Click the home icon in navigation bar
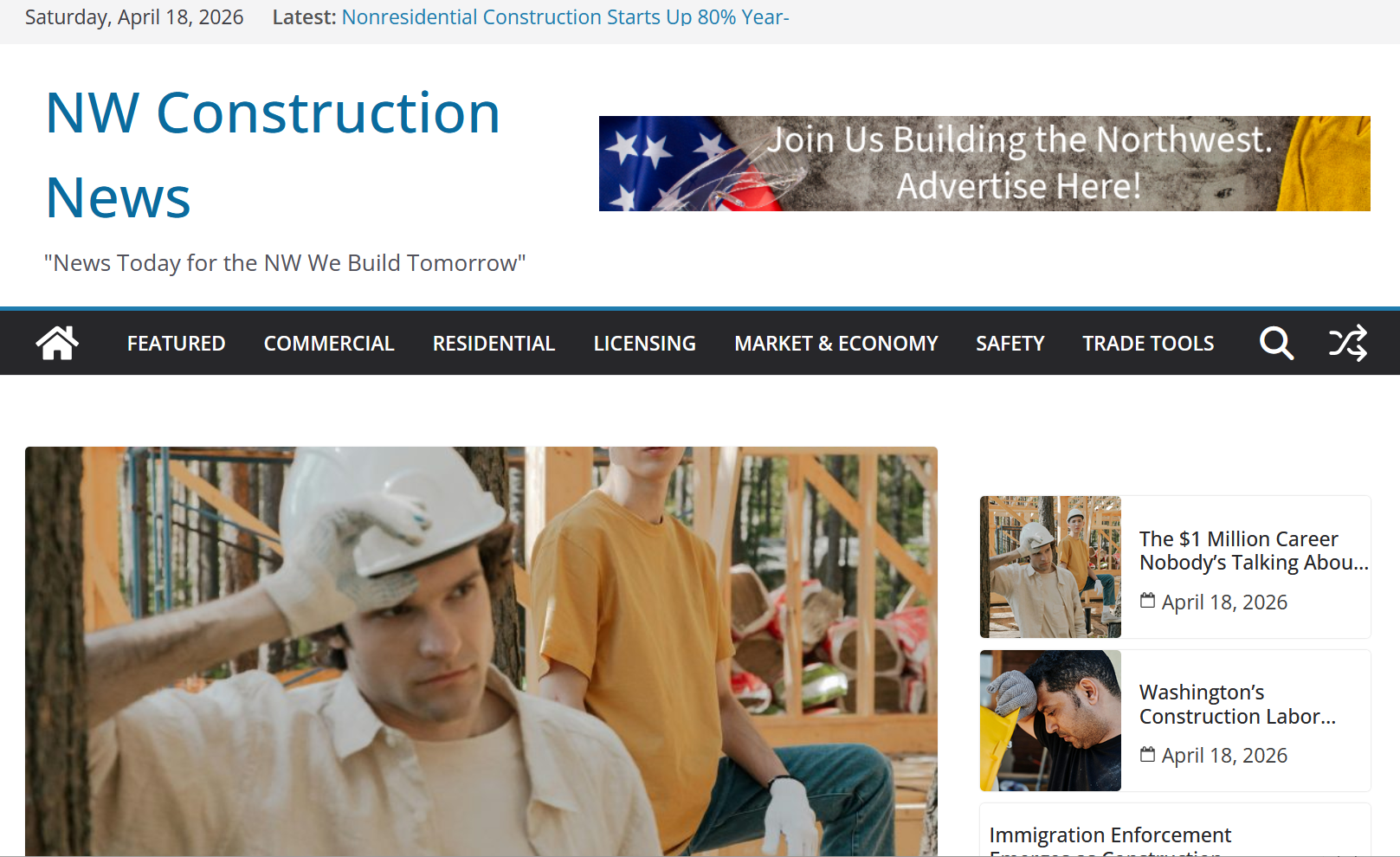The height and width of the screenshot is (857, 1400). click(x=57, y=343)
